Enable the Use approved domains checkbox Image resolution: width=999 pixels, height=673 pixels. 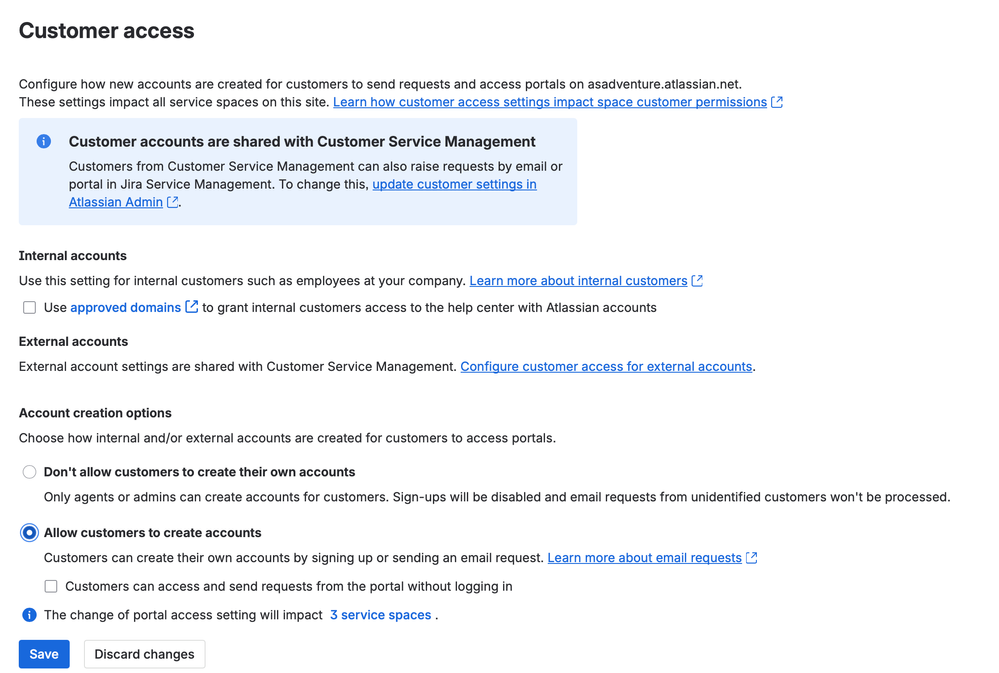pyautogui.click(x=29, y=308)
